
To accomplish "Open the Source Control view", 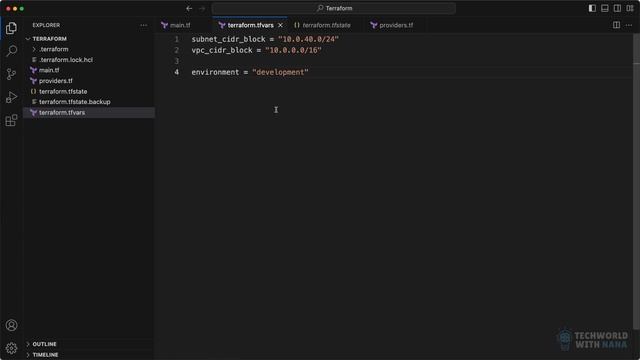I will 11,74.
